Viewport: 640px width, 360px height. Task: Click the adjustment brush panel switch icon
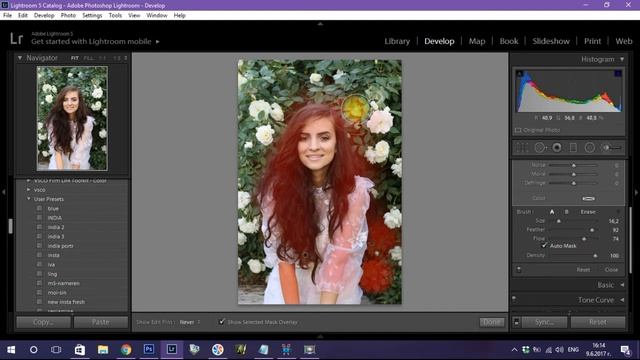click(x=519, y=269)
